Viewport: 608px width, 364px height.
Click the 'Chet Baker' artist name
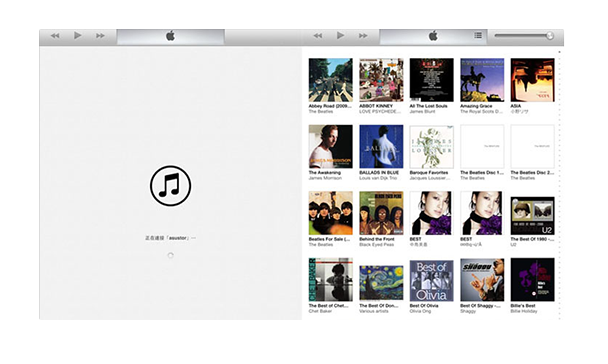click(x=320, y=311)
